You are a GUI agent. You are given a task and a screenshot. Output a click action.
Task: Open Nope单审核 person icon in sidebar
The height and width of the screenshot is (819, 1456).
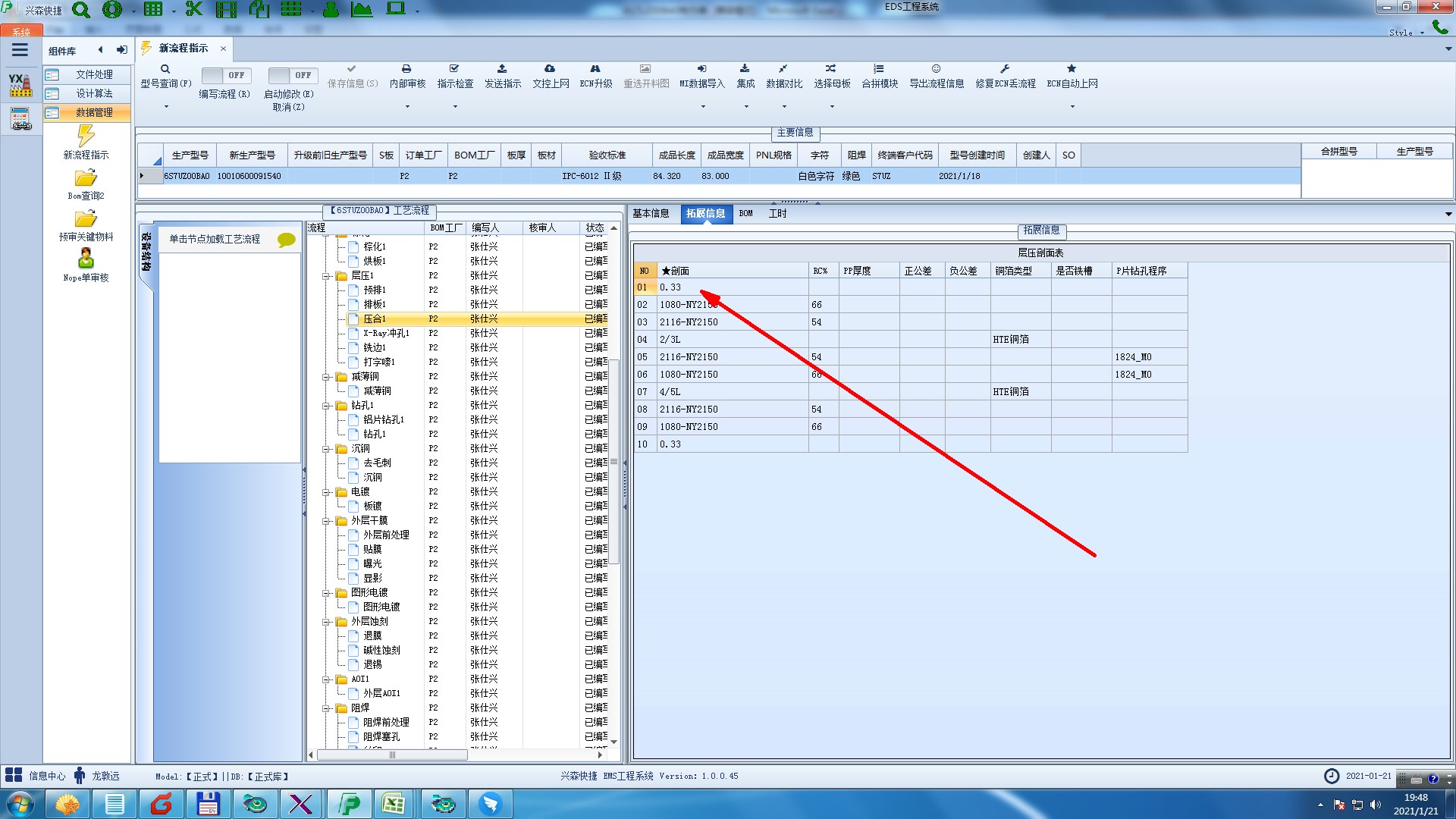point(86,259)
